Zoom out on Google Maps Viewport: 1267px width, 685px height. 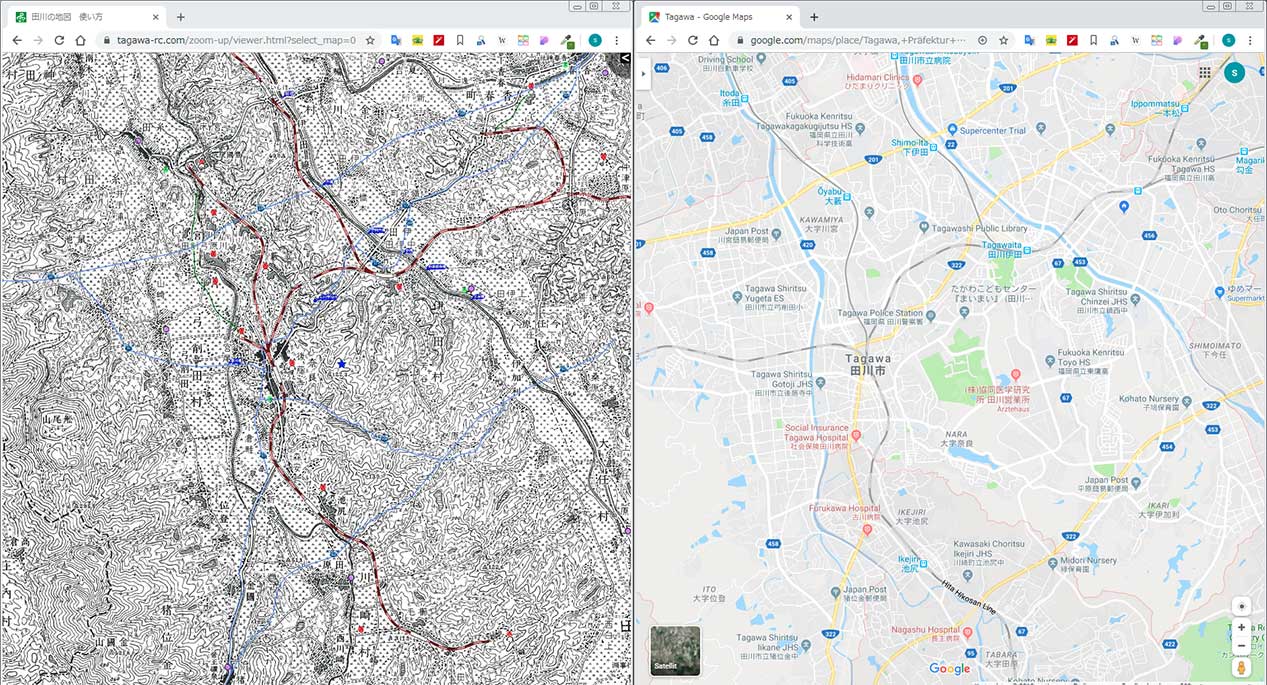coord(1241,646)
